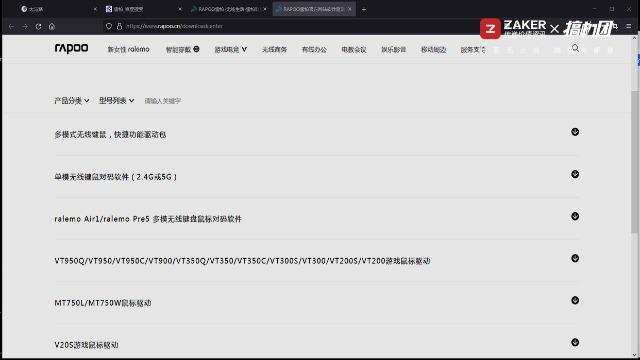The height and width of the screenshot is (360, 640).
Task: Open the 服务支持 nav item
Action: pos(473,49)
